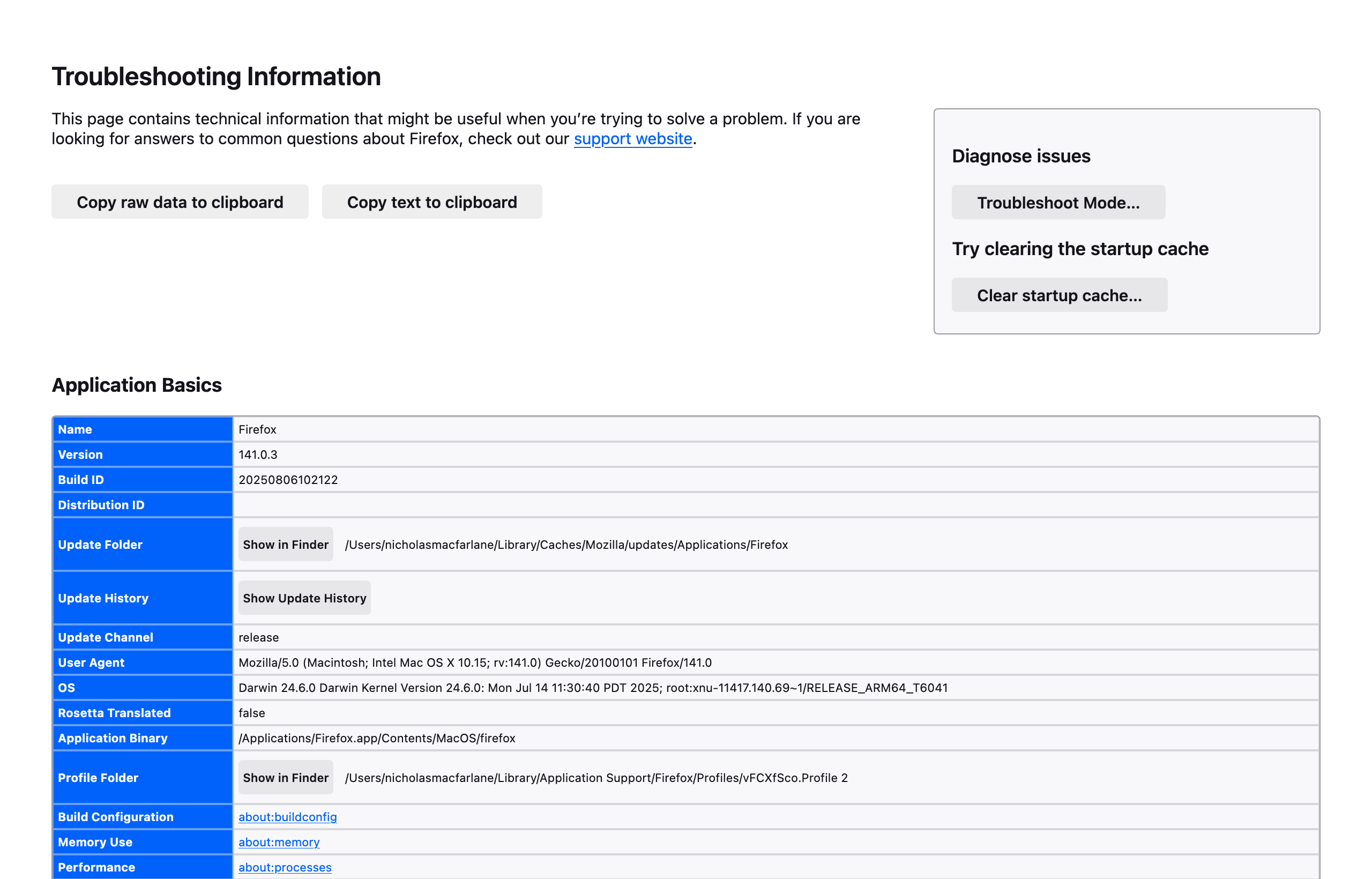Click the Diagnose issues heading

(x=1021, y=156)
